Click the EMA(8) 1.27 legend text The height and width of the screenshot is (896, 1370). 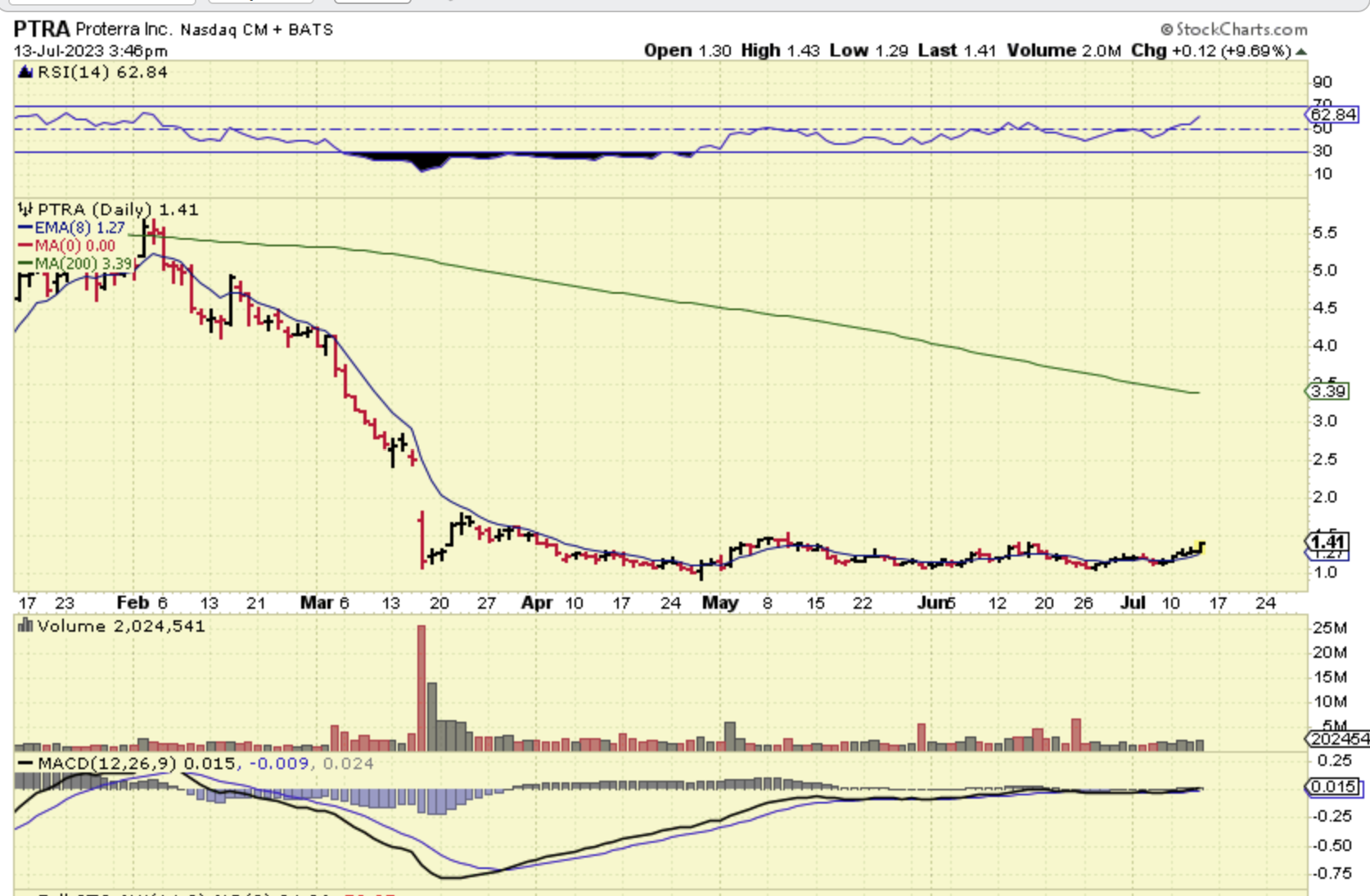point(79,228)
